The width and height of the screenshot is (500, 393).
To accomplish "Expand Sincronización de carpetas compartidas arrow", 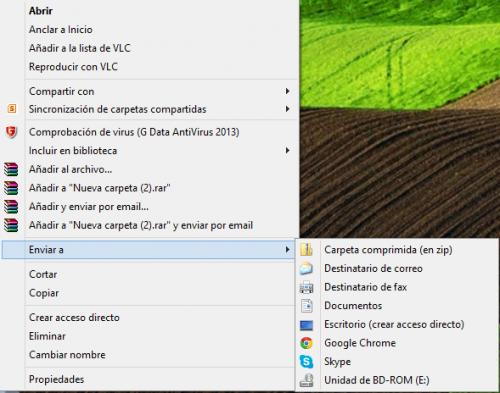I will point(287,109).
